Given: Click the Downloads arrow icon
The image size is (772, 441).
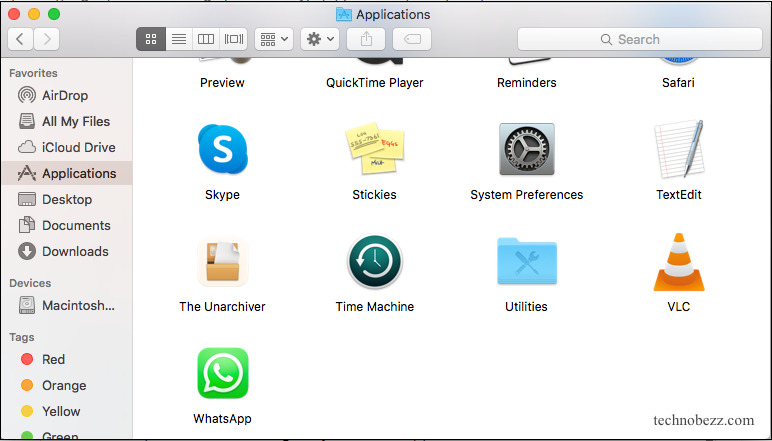Looking at the screenshot, I should tap(27, 251).
